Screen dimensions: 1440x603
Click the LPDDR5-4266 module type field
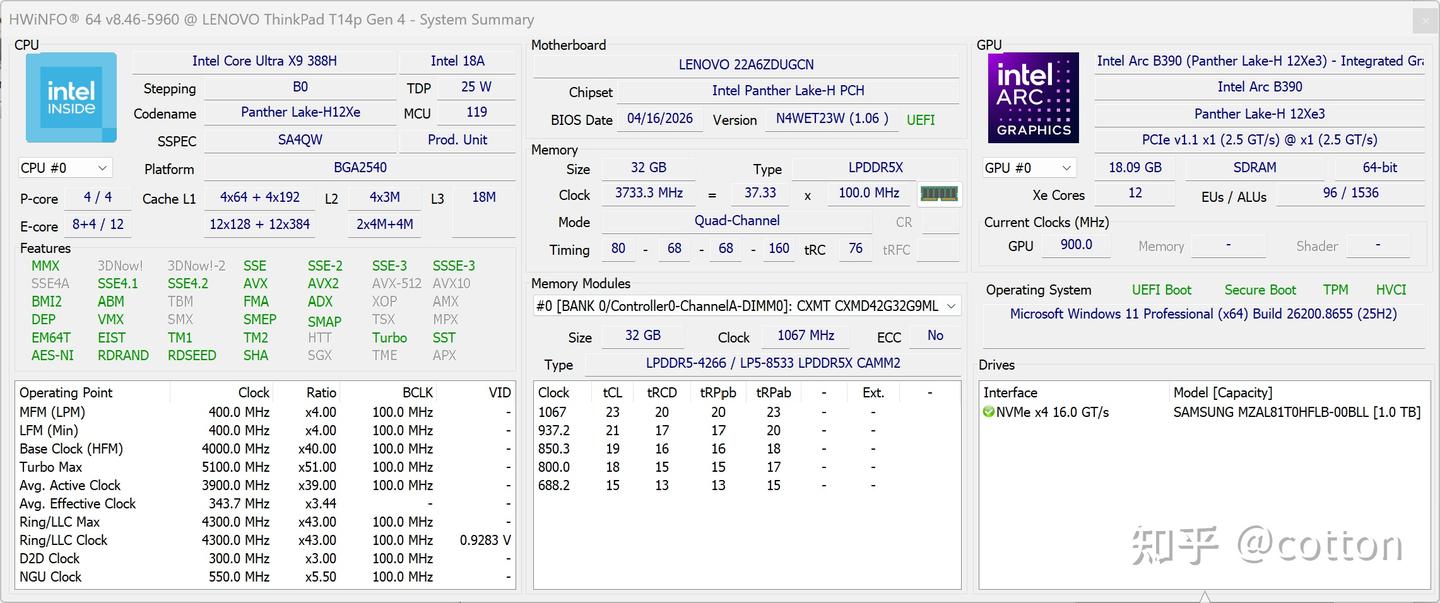pyautogui.click(x=772, y=363)
